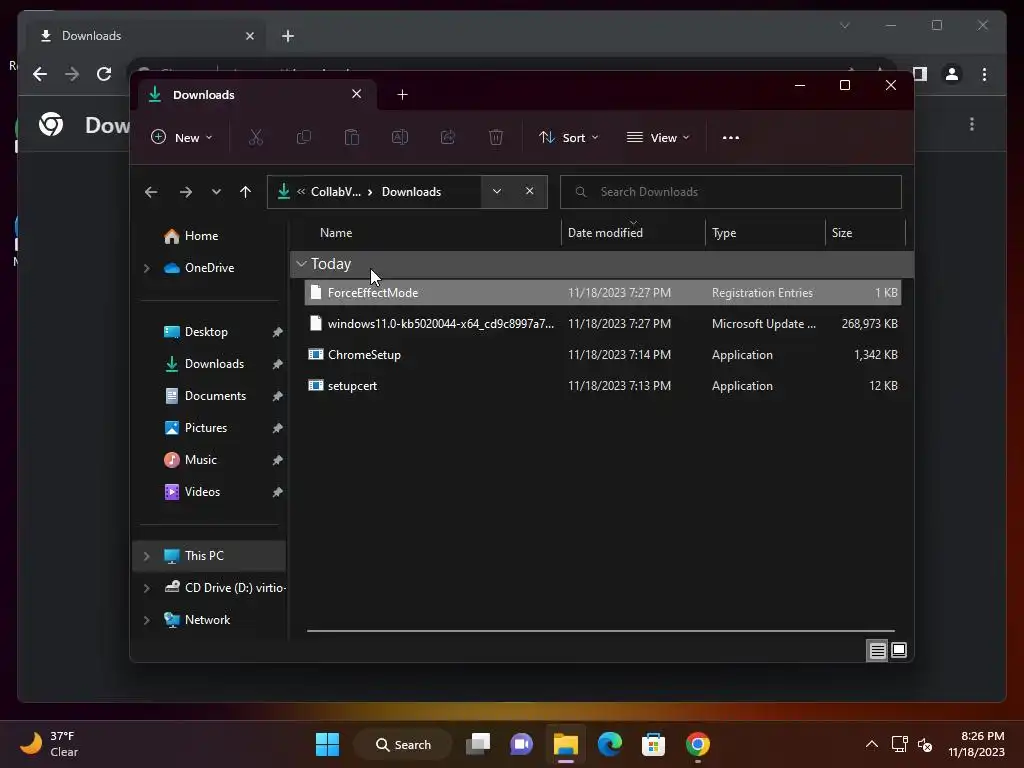1024x768 pixels.
Task: Sort by Date modified column header
Action: (x=633, y=233)
